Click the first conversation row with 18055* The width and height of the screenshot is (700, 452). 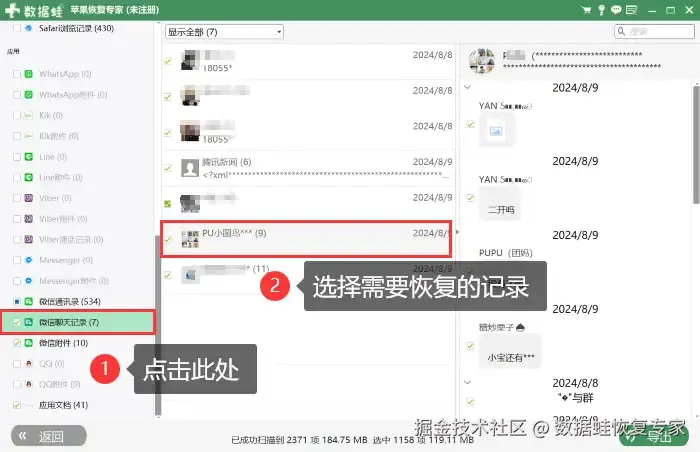(x=308, y=62)
